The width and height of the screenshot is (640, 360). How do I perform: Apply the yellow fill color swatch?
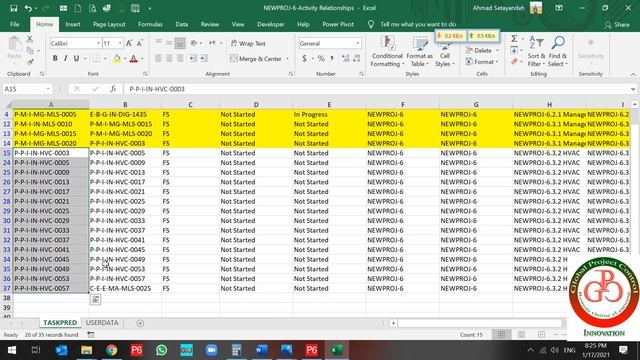(x=117, y=59)
